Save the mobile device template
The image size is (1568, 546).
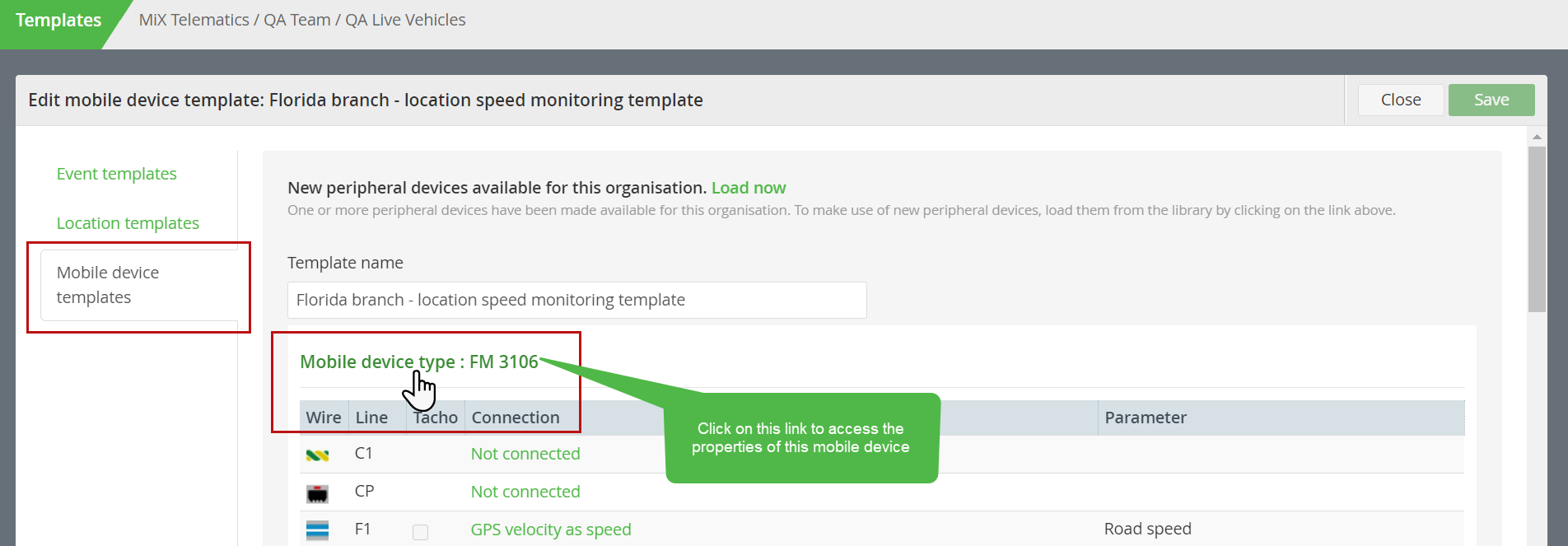[x=1491, y=100]
